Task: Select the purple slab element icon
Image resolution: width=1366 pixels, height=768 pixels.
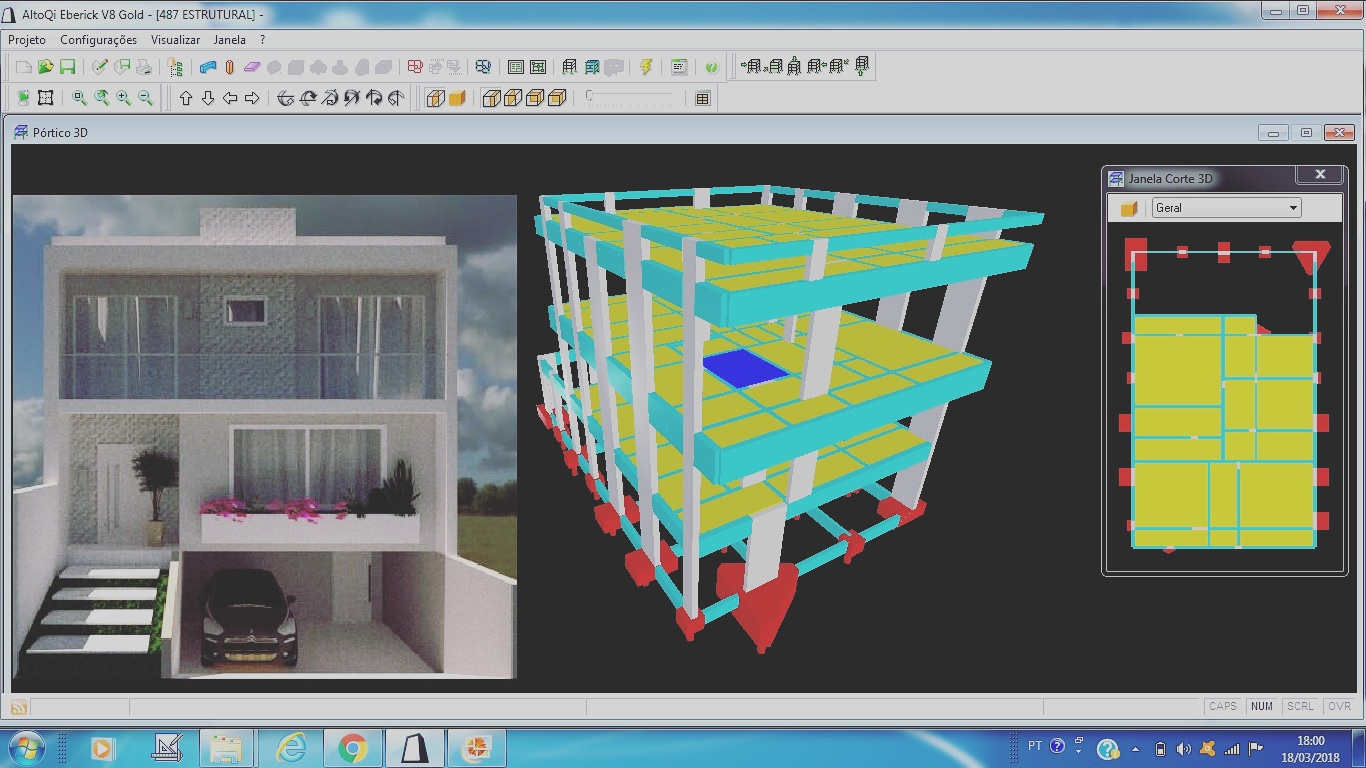Action: (251, 67)
